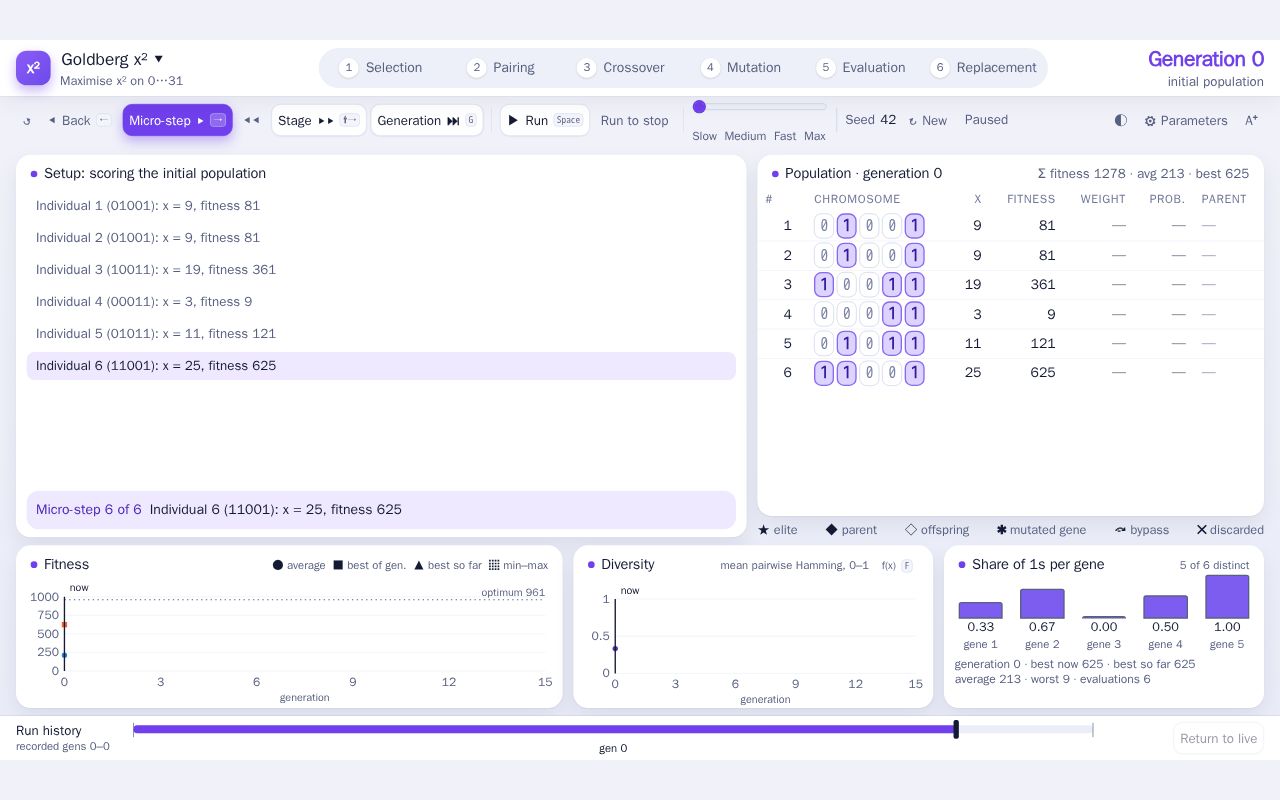Image resolution: width=1280 pixels, height=800 pixels.
Task: Go to the Crossover stage tab
Action: click(621, 68)
